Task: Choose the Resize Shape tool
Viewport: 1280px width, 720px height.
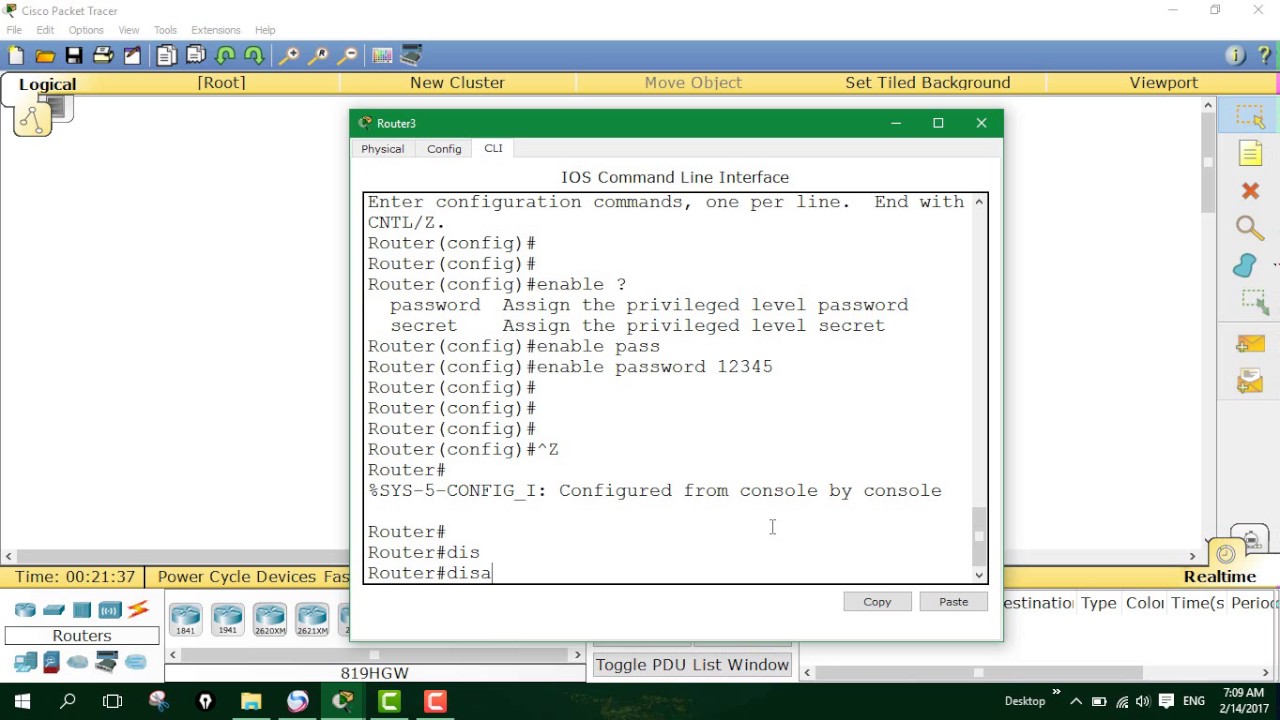Action: tap(1253, 301)
